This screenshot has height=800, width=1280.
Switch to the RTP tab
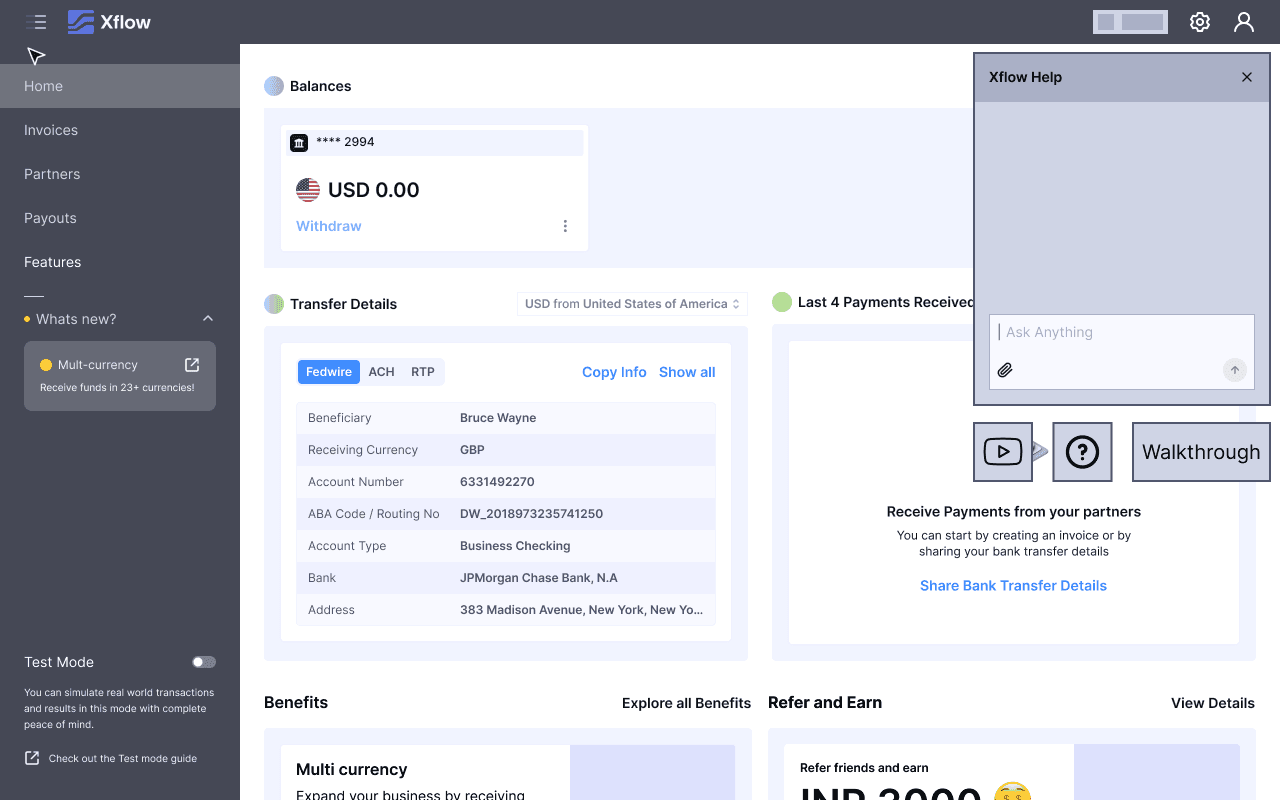[x=423, y=372]
